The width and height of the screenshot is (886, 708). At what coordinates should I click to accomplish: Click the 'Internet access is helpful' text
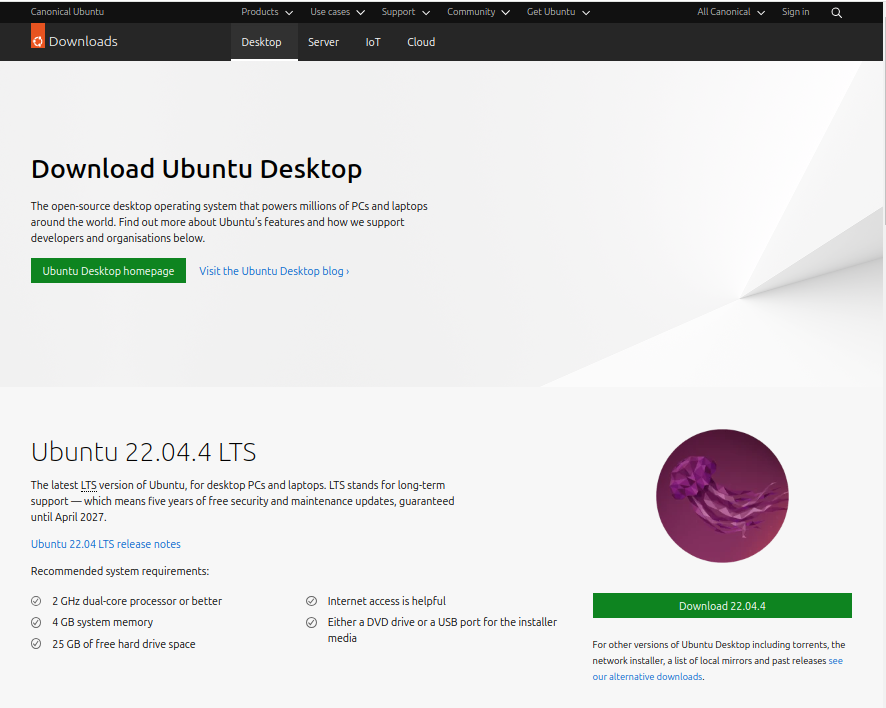(386, 601)
